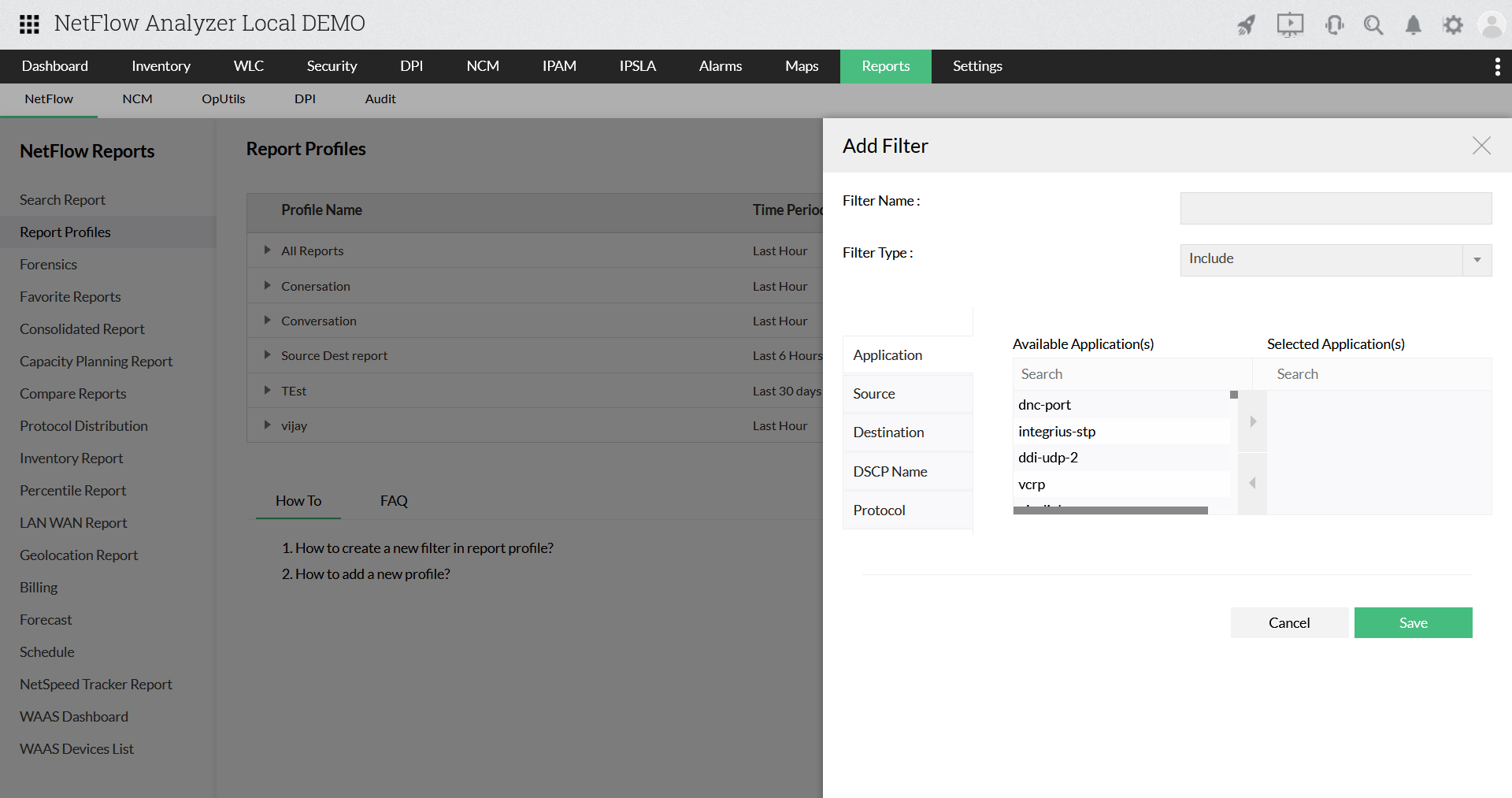1512x798 pixels.
Task: Switch to the FAQ tab
Action: pyautogui.click(x=394, y=501)
